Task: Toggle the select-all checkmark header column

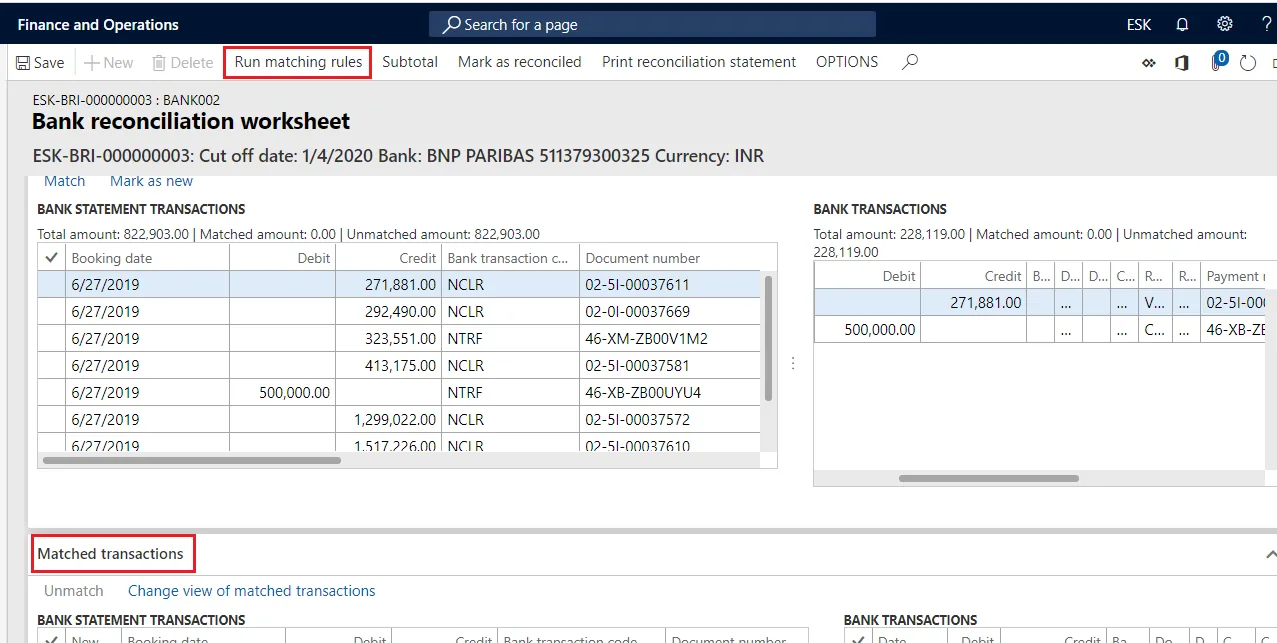Action: click(x=52, y=257)
